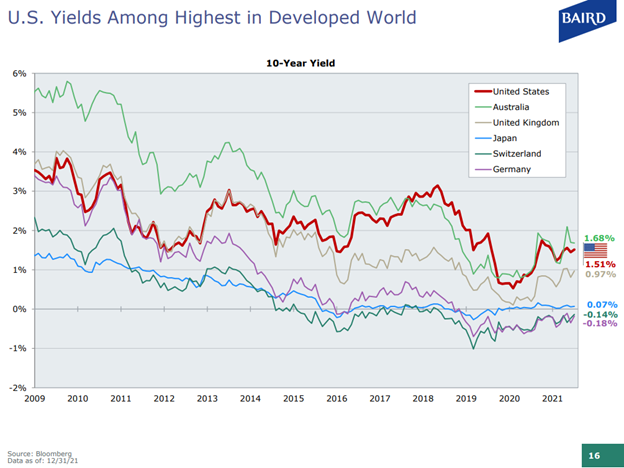Click the Source: Bloomberg footnote
Screen dimensions: 624x468
tap(40, 454)
